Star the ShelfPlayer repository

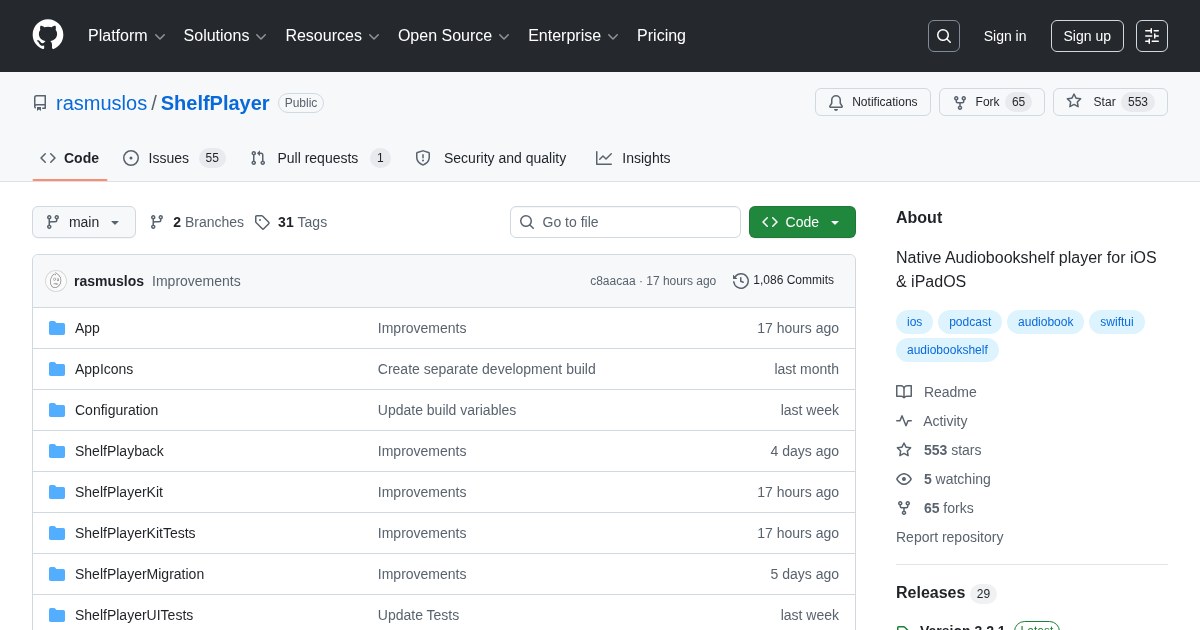coord(1110,102)
